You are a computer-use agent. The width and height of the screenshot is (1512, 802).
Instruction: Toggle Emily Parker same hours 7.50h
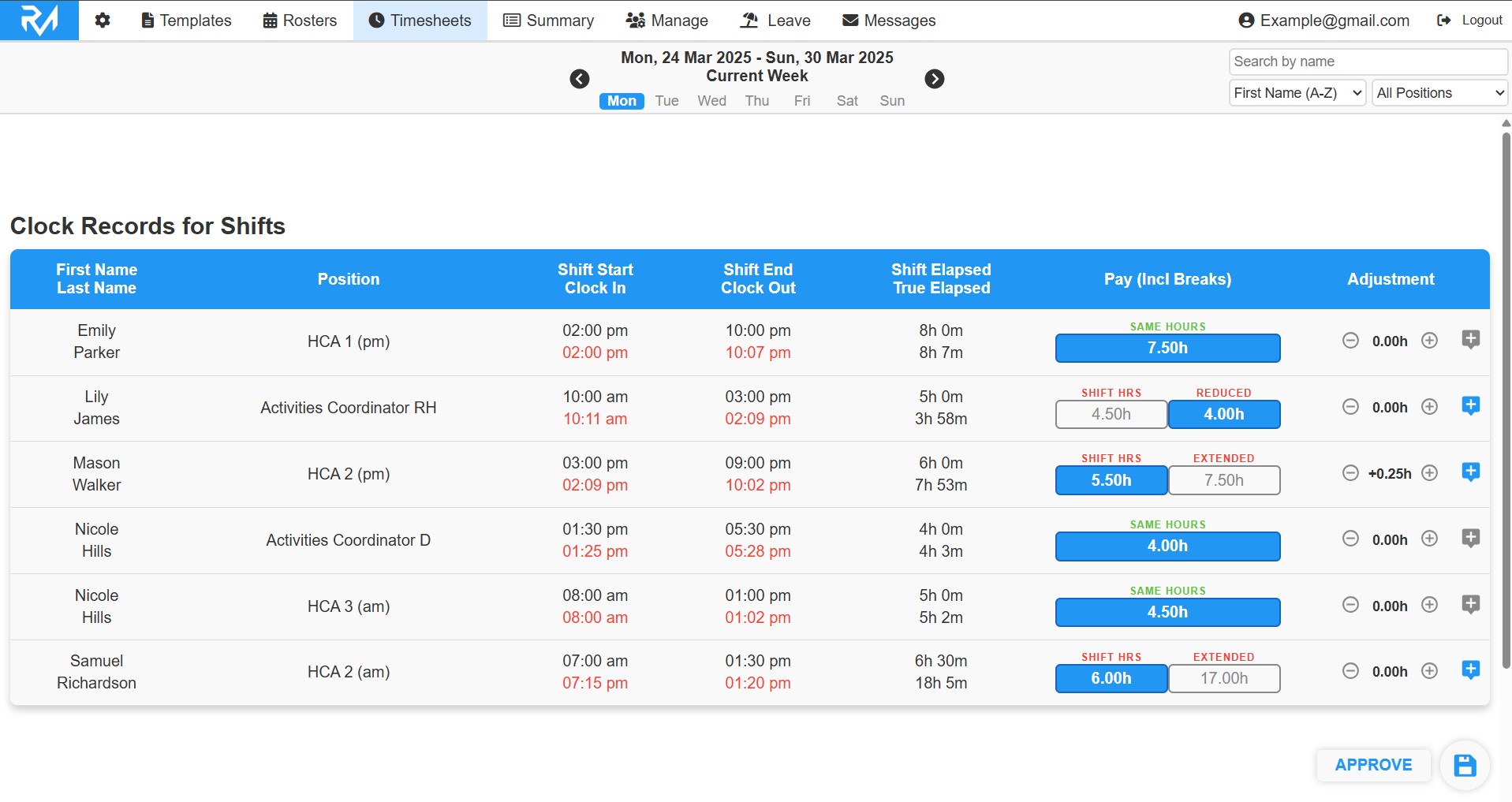click(x=1167, y=349)
